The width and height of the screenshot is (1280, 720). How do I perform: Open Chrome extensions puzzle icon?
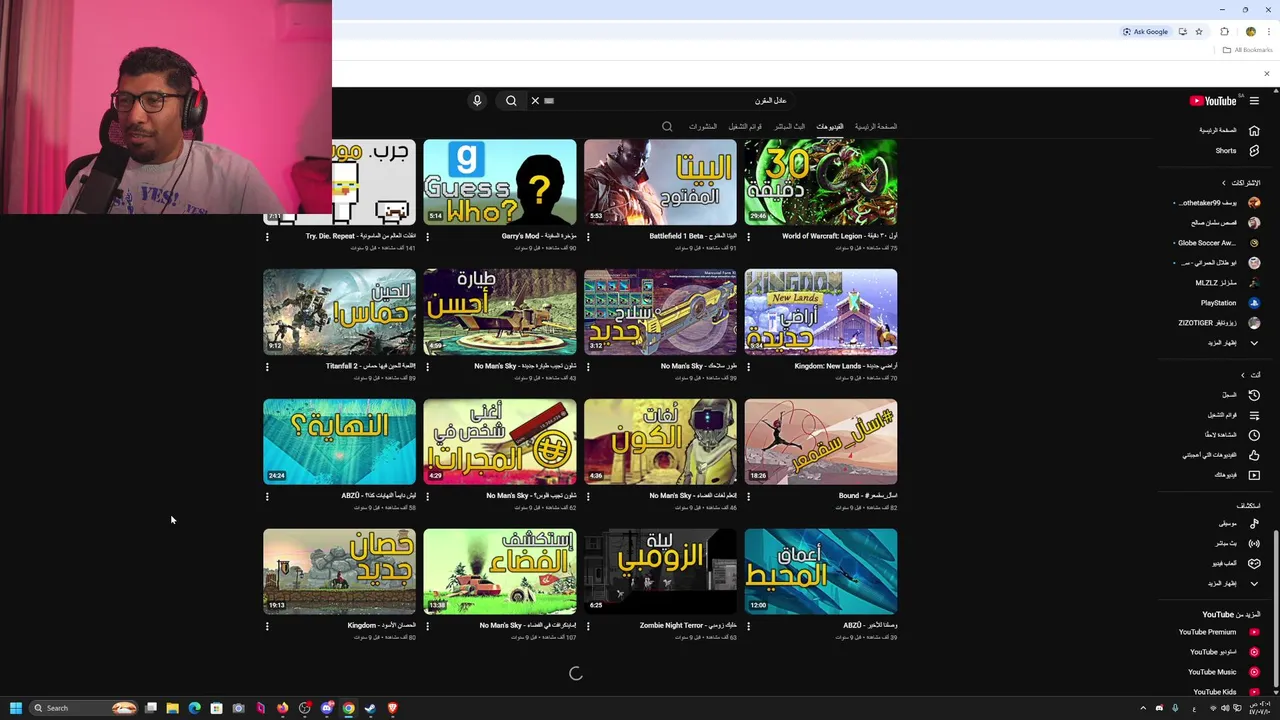pos(1224,32)
